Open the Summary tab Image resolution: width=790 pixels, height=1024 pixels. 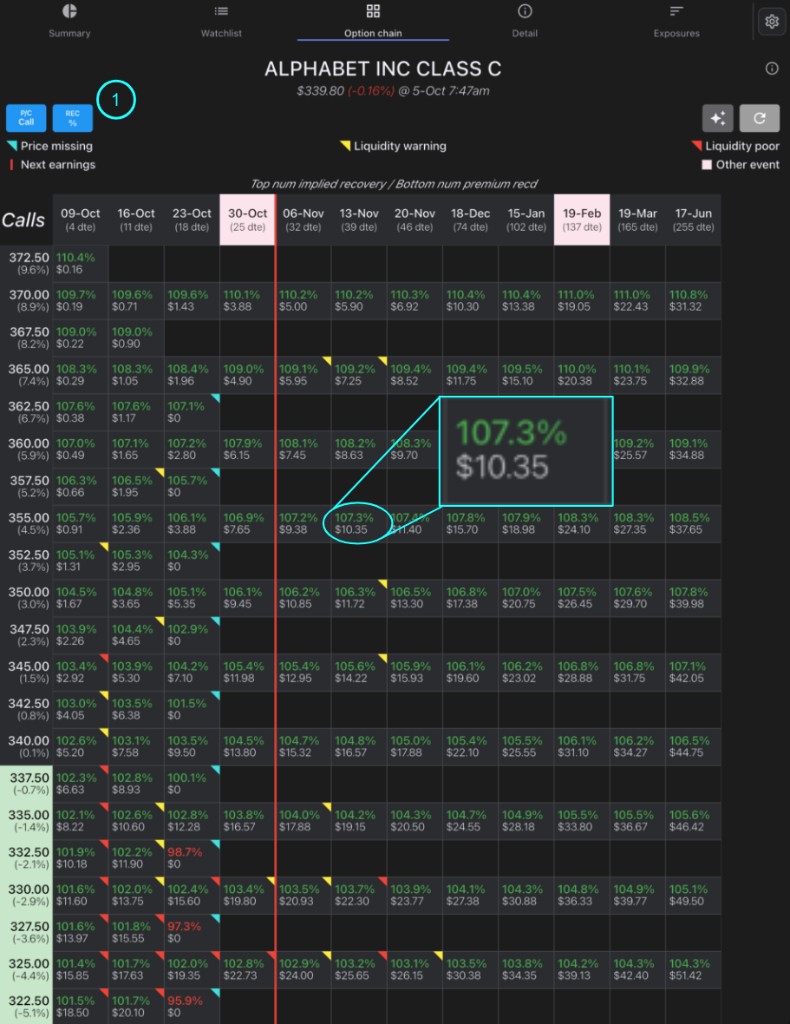[x=69, y=21]
